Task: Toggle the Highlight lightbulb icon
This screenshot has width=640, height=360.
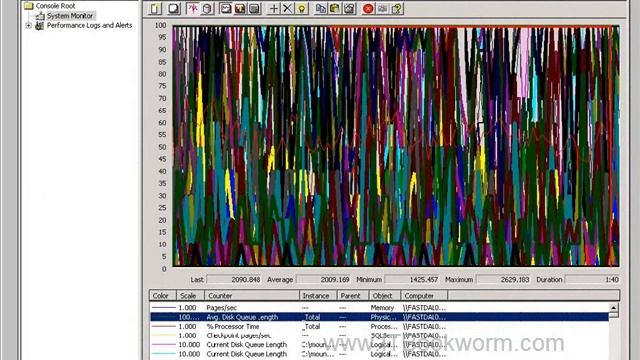Action: (302, 9)
